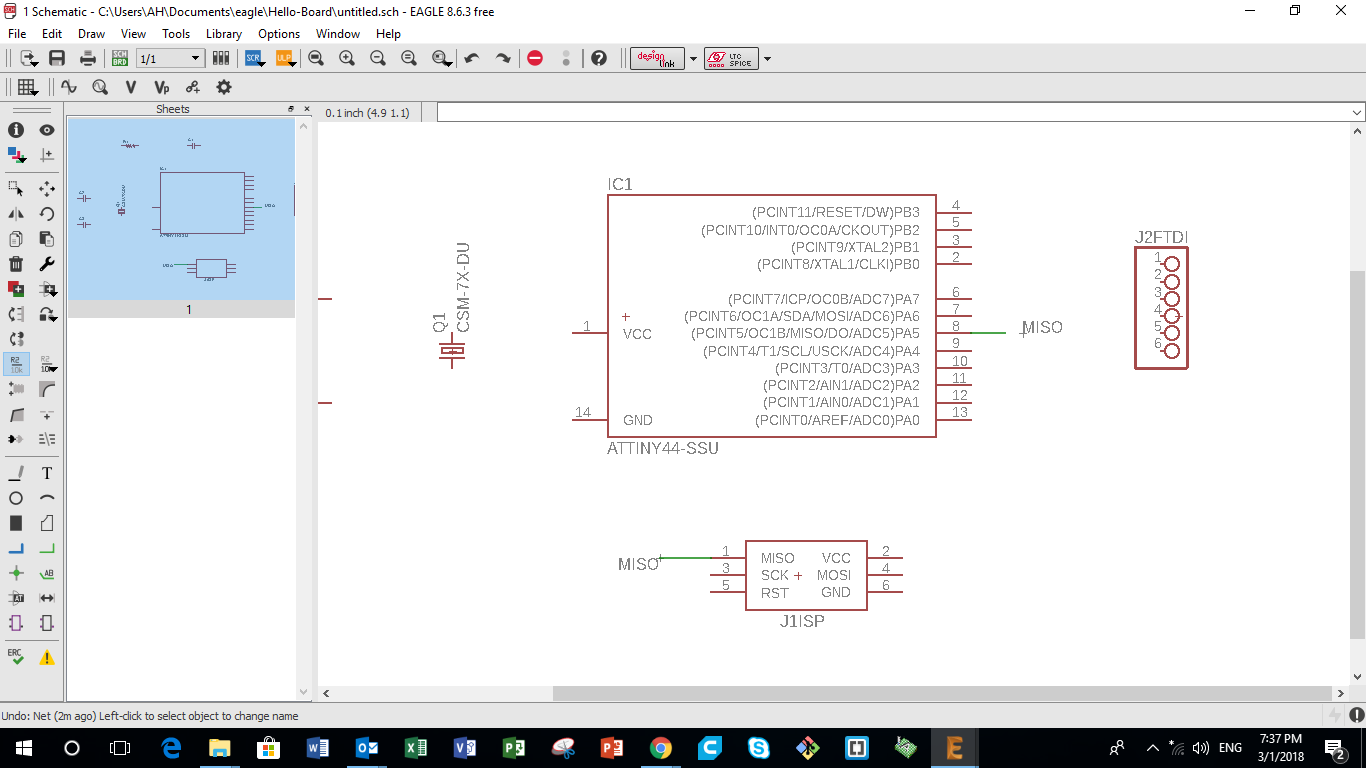Open File Explorer from the taskbar
The image size is (1366, 768).
220,747
